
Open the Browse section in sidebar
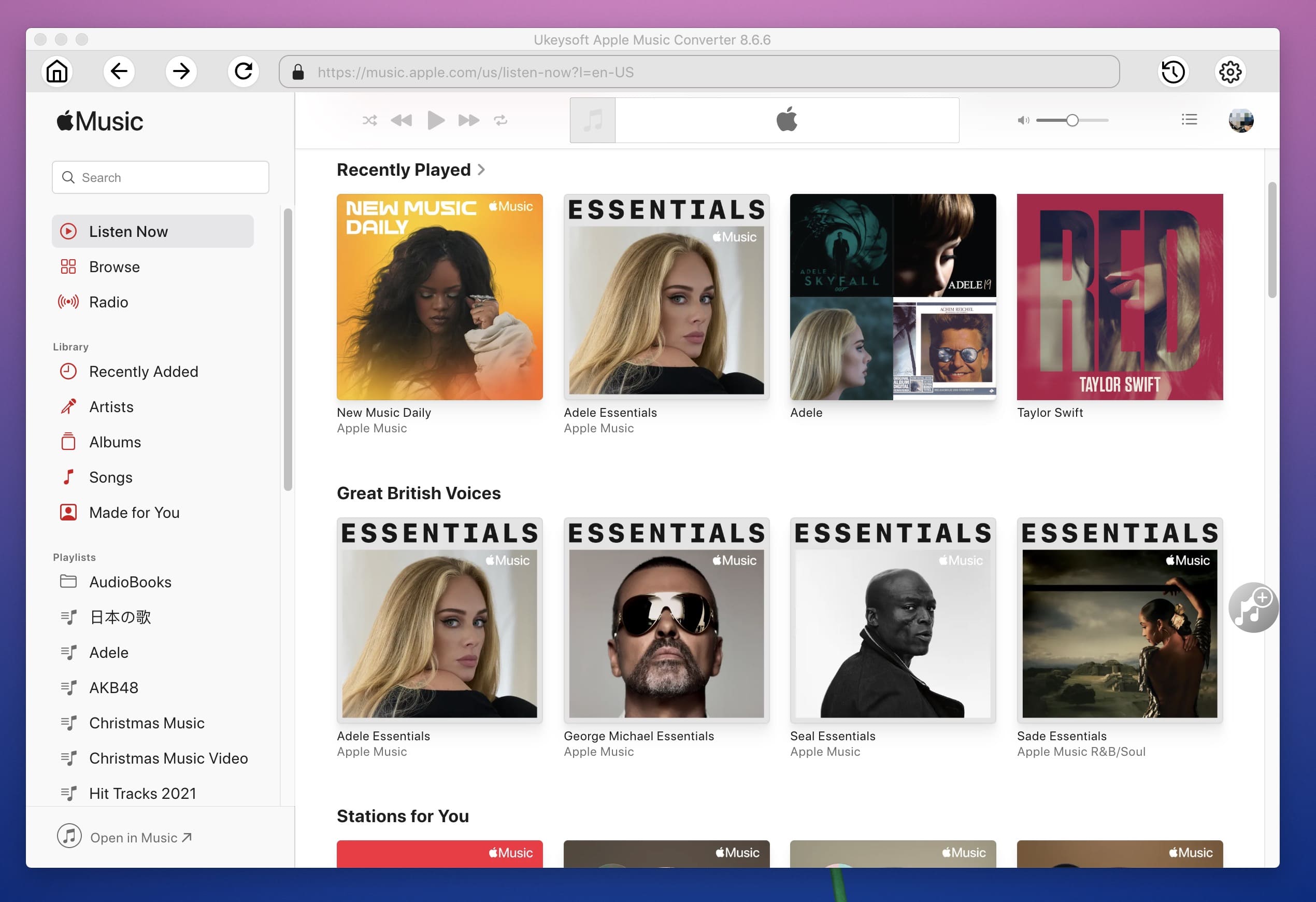[x=114, y=266]
